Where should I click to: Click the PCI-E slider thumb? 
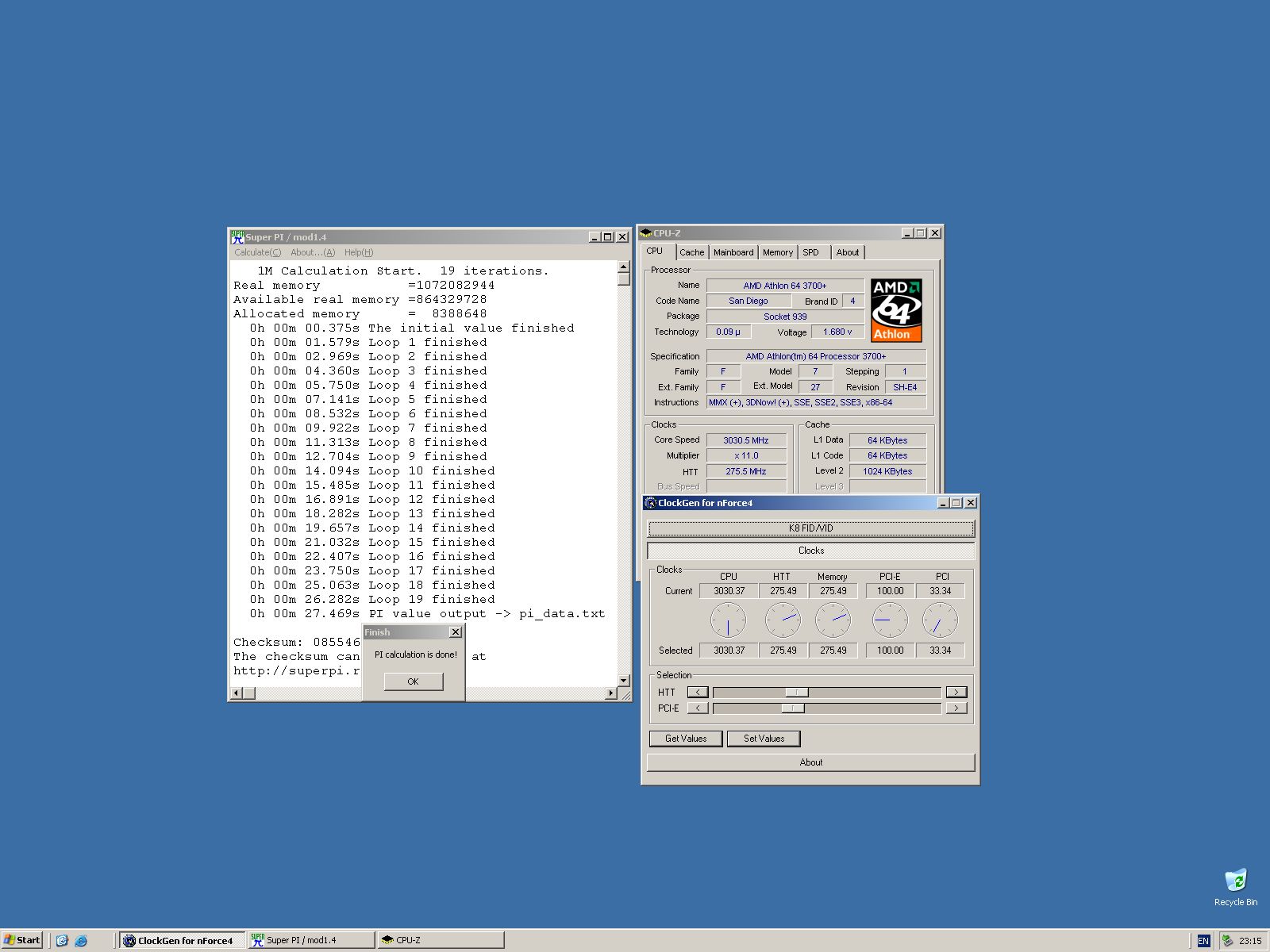pyautogui.click(x=792, y=708)
